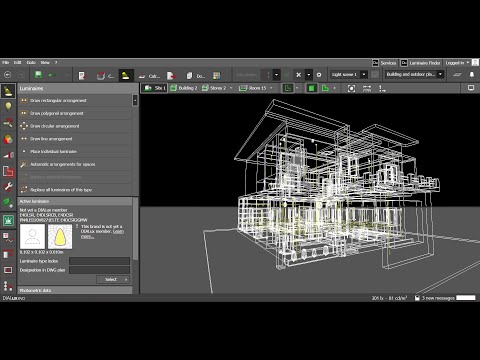The height and width of the screenshot is (360, 480).
Task: Click the Services button
Action: 384,63
